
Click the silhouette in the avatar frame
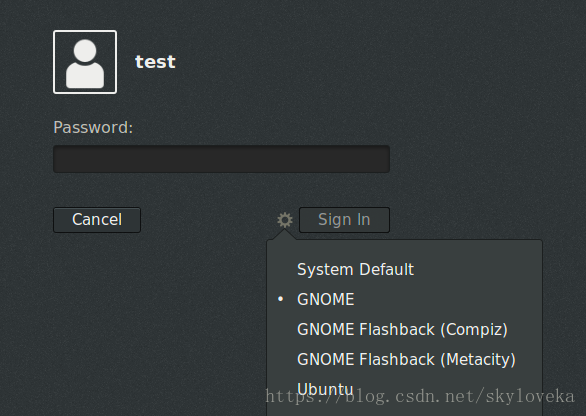tap(85, 64)
